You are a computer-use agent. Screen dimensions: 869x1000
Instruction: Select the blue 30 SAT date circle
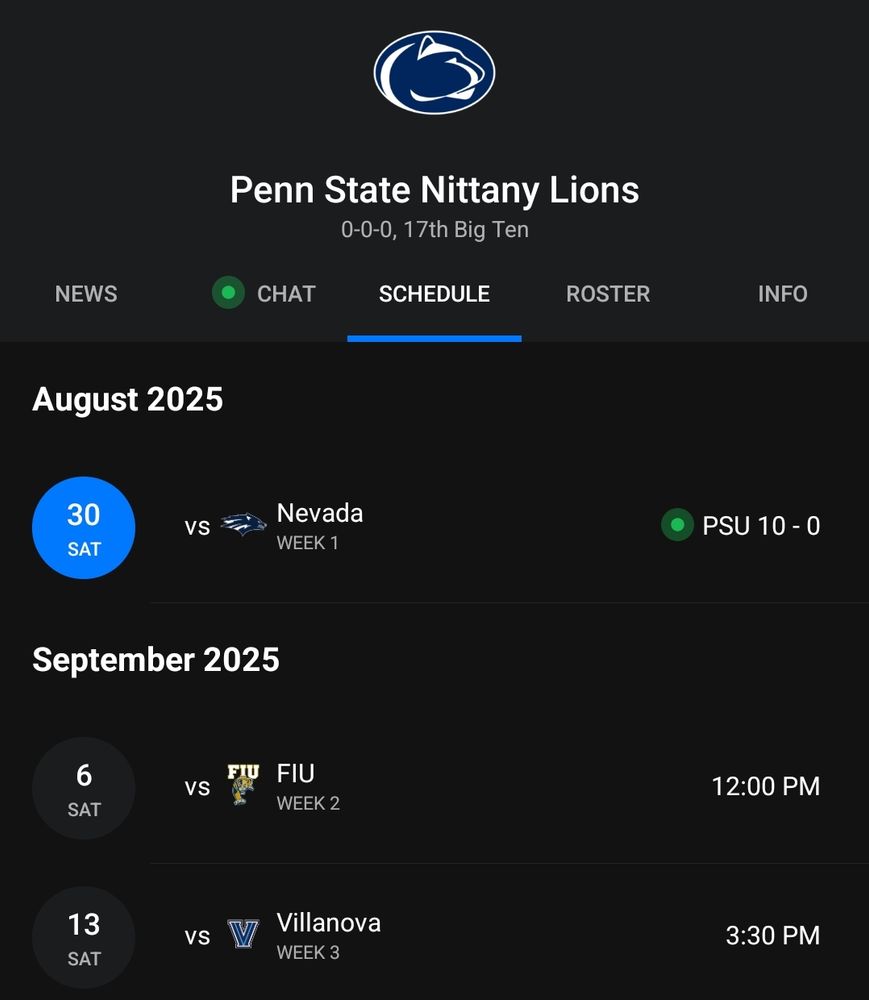[84, 528]
